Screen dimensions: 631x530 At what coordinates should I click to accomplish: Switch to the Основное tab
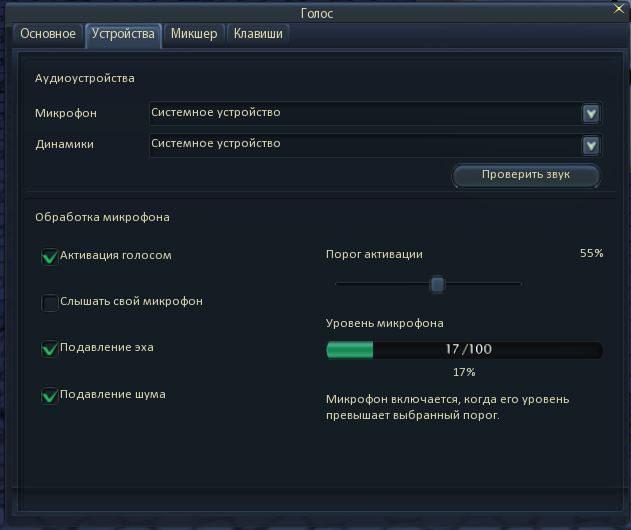pos(48,35)
